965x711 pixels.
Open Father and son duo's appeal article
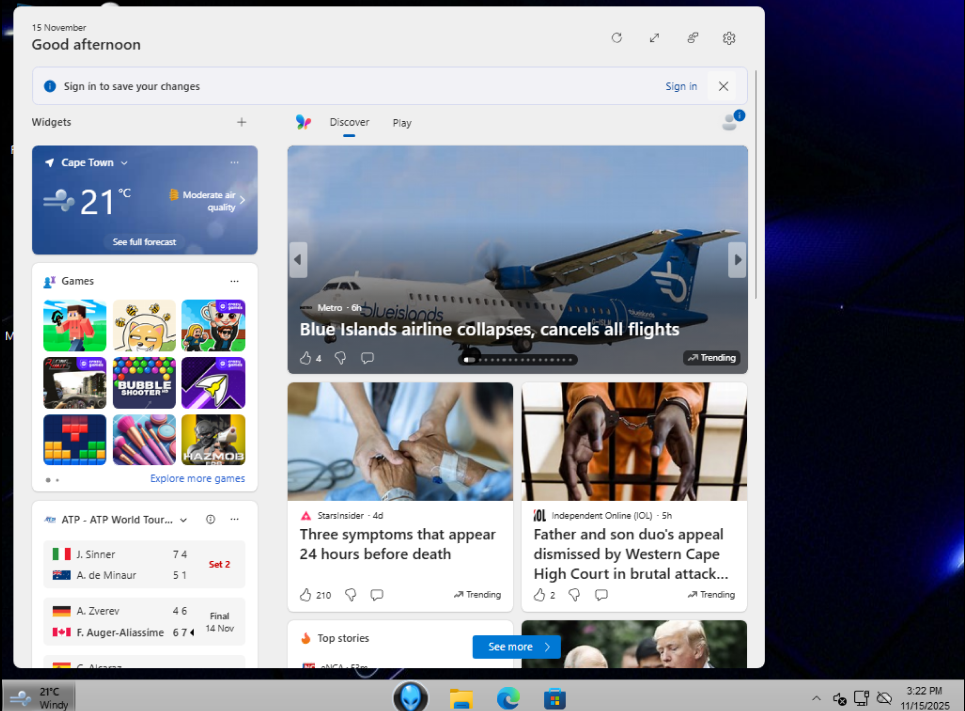[631, 554]
